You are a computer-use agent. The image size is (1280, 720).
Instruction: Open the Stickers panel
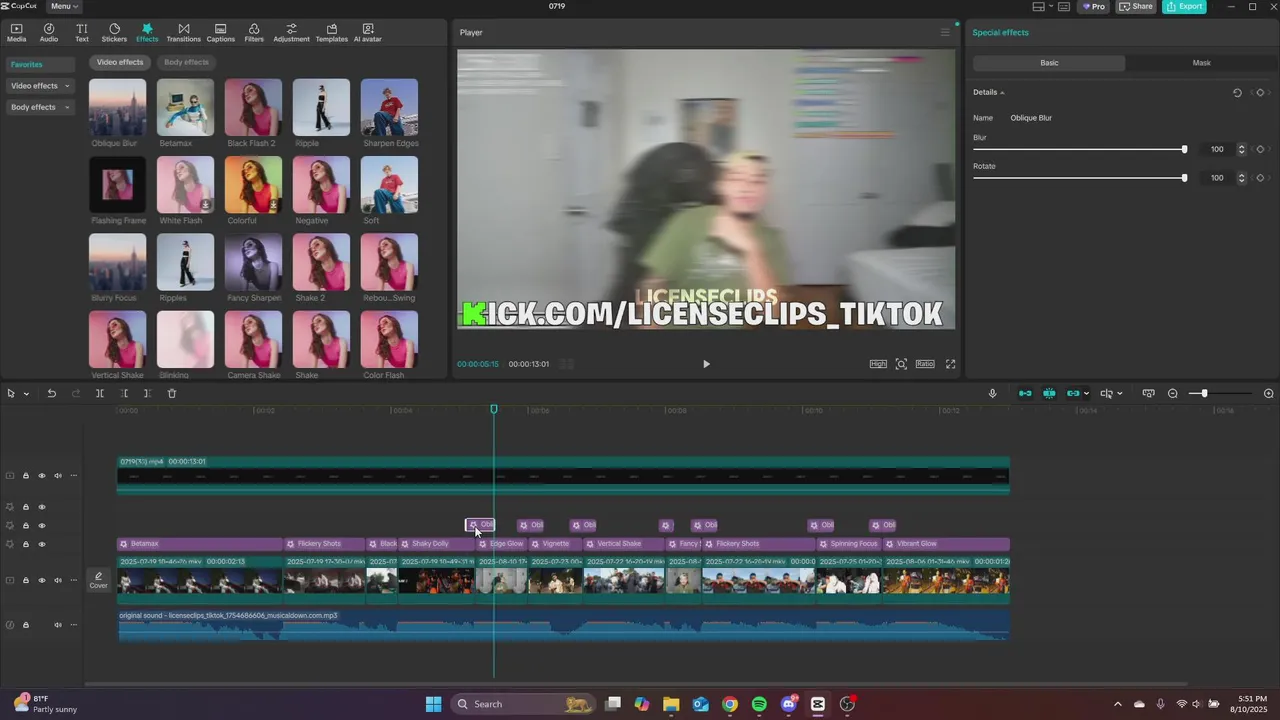(114, 33)
